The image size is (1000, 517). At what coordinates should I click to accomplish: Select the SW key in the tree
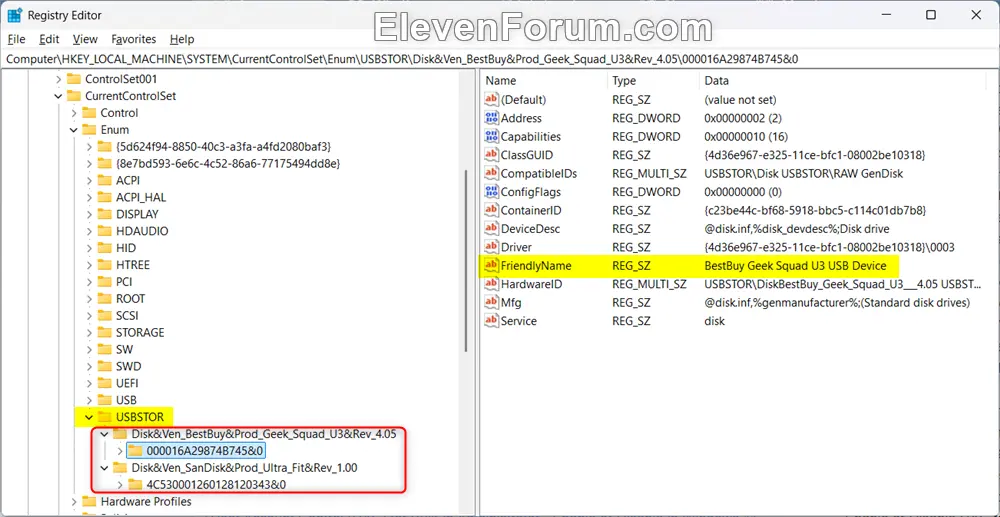pos(124,349)
